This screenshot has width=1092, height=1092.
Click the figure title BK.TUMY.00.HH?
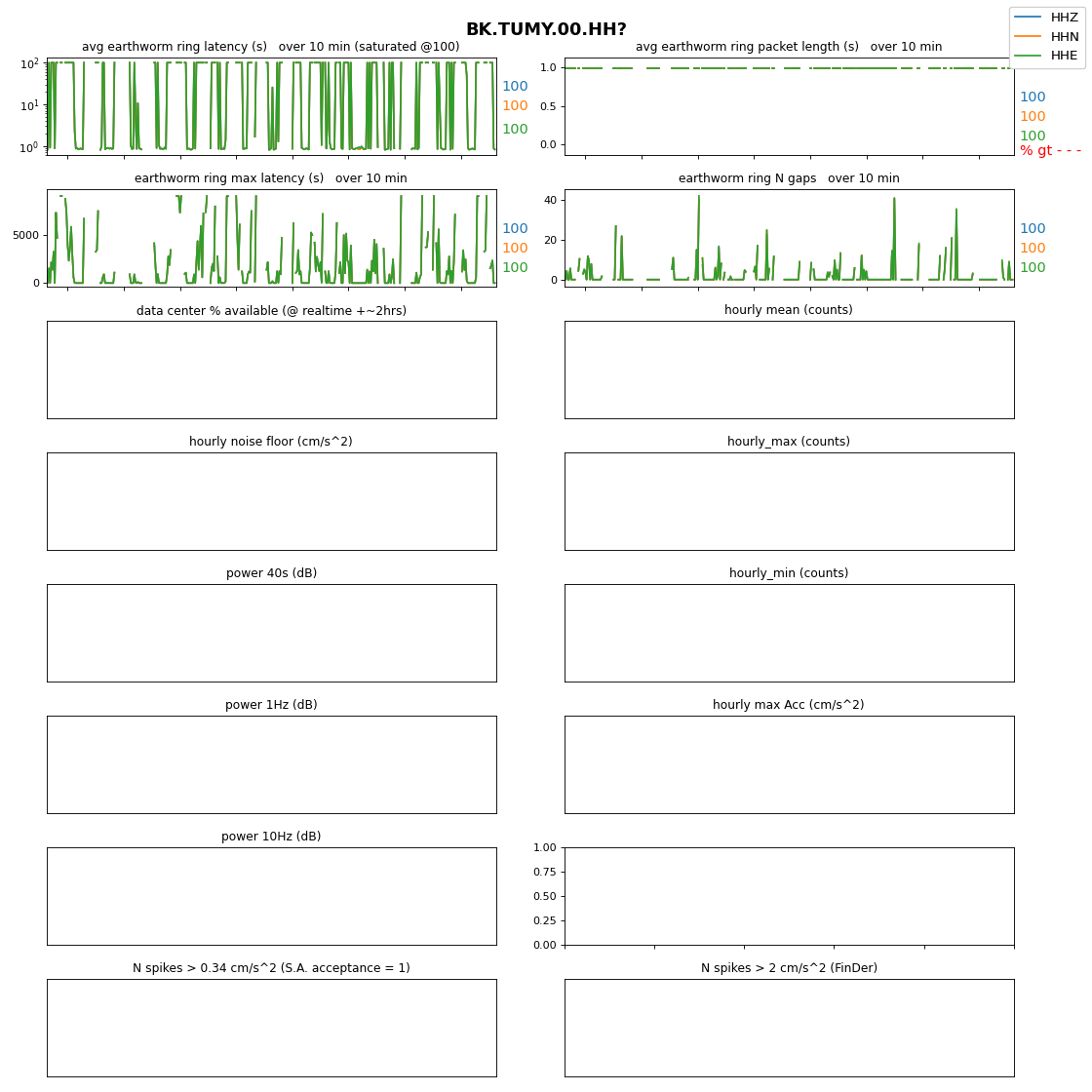point(546,29)
